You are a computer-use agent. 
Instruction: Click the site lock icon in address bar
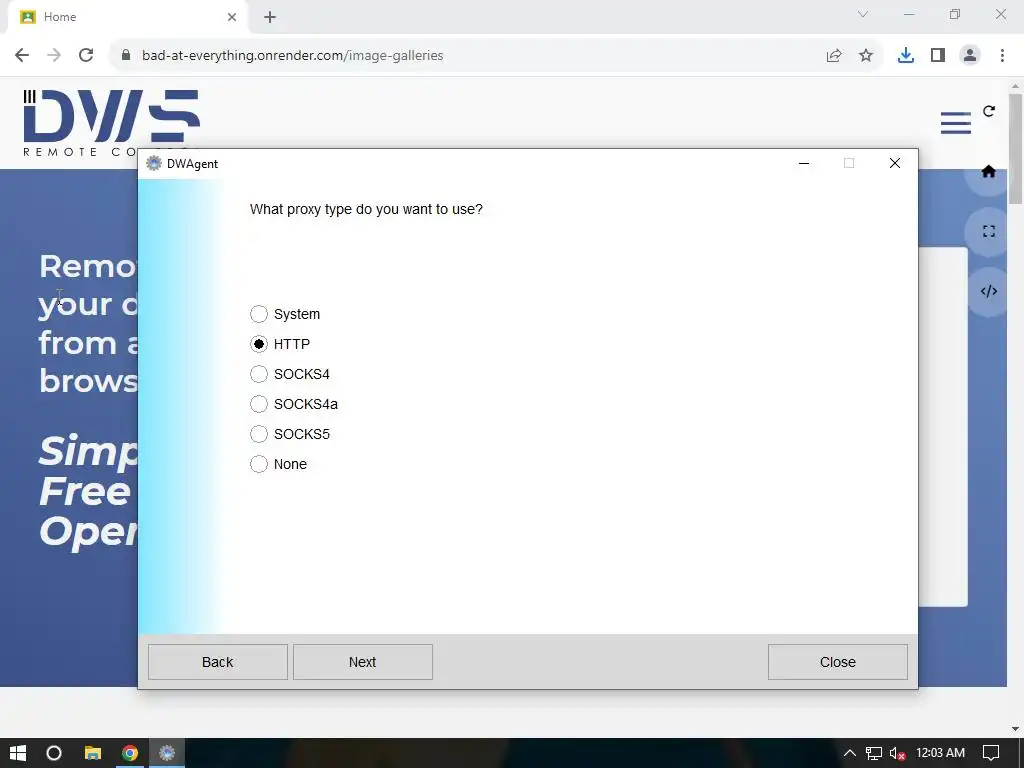click(126, 56)
